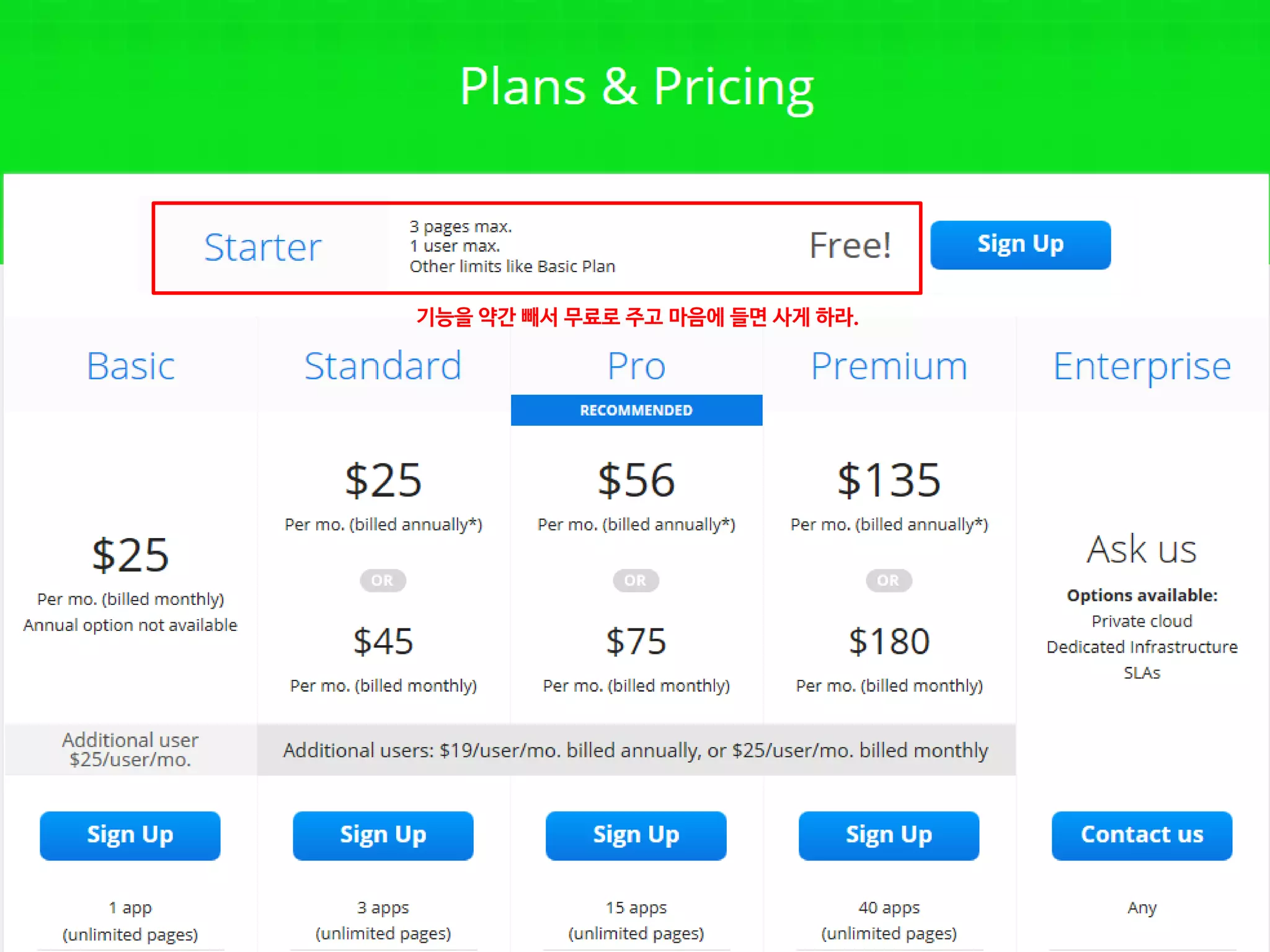Click the Enterprise Contact us button
The image size is (1270, 952).
pos(1142,835)
